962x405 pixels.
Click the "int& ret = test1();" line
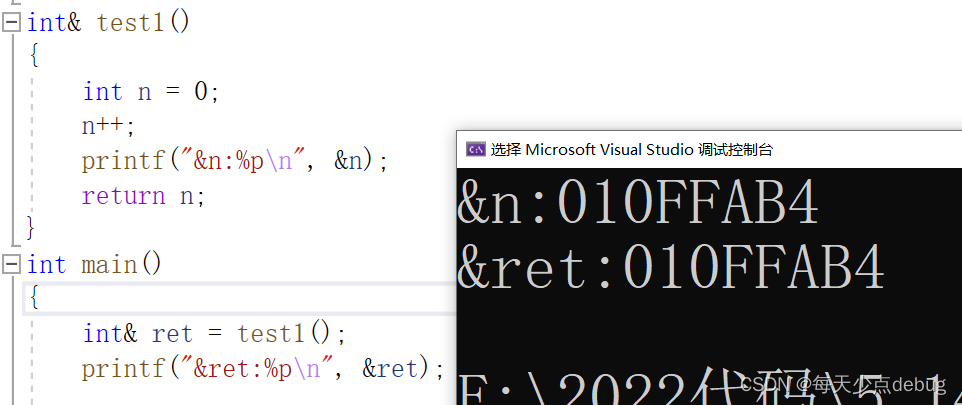click(215, 334)
